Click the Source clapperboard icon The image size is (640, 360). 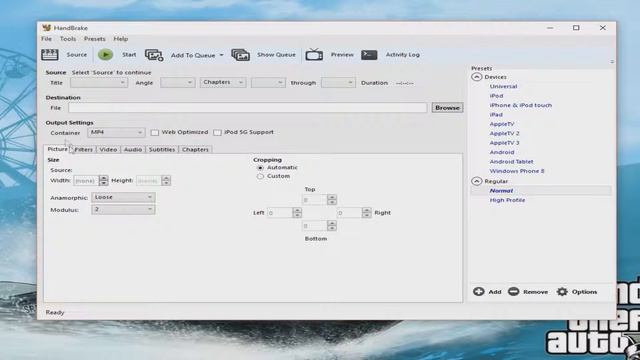click(50, 54)
